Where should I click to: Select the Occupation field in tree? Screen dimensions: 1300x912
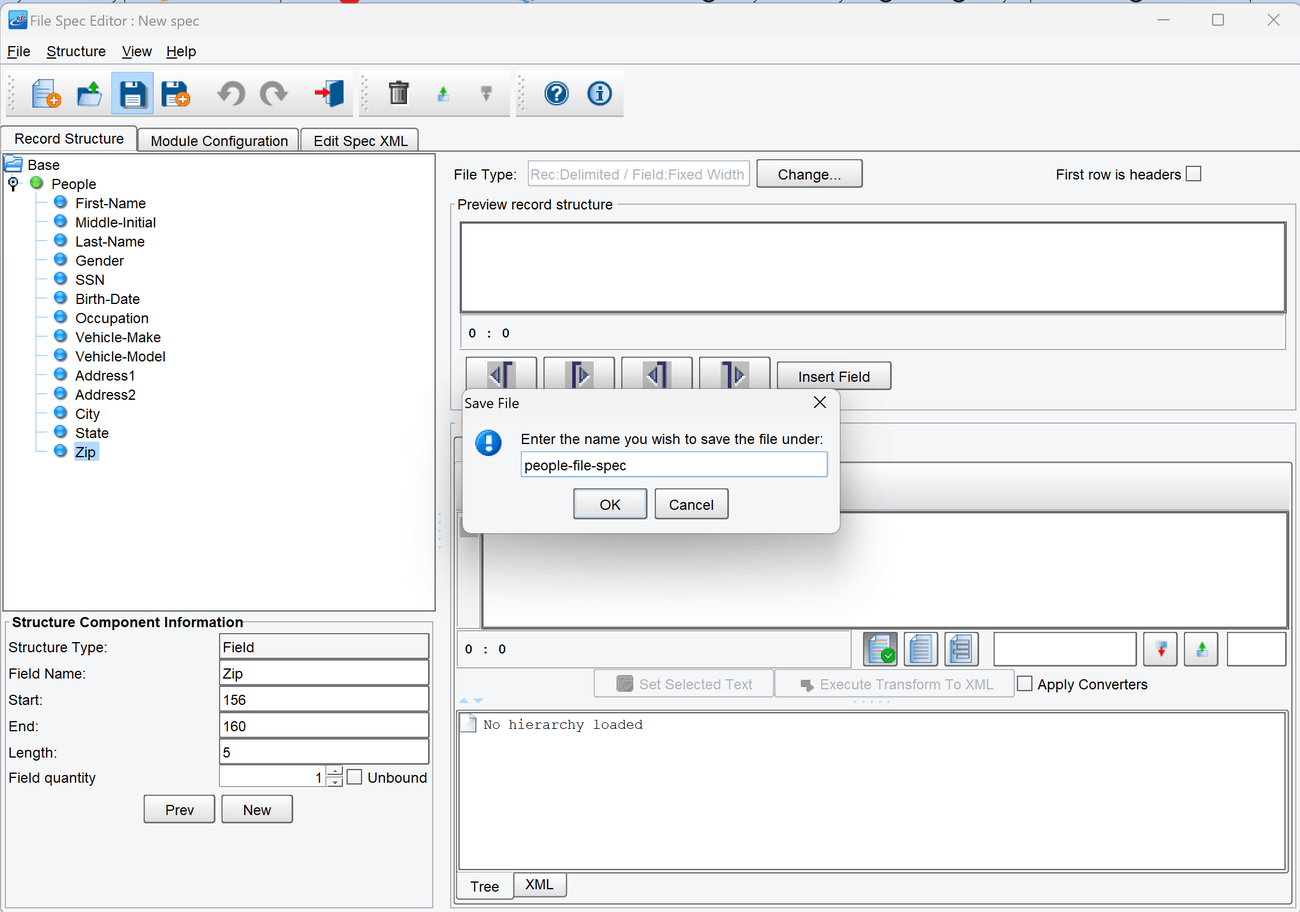111,318
